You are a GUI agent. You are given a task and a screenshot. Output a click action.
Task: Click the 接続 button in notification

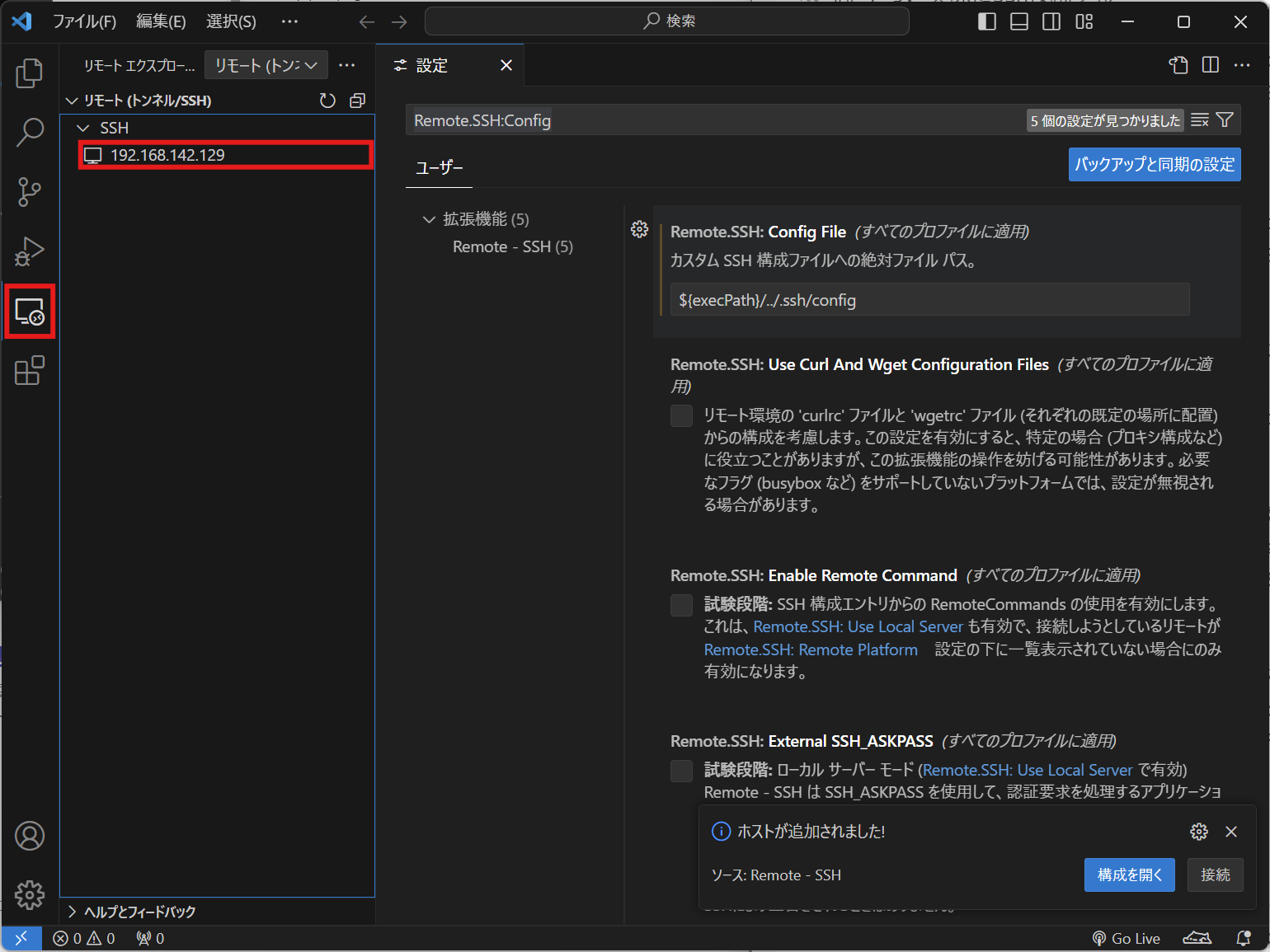point(1215,875)
